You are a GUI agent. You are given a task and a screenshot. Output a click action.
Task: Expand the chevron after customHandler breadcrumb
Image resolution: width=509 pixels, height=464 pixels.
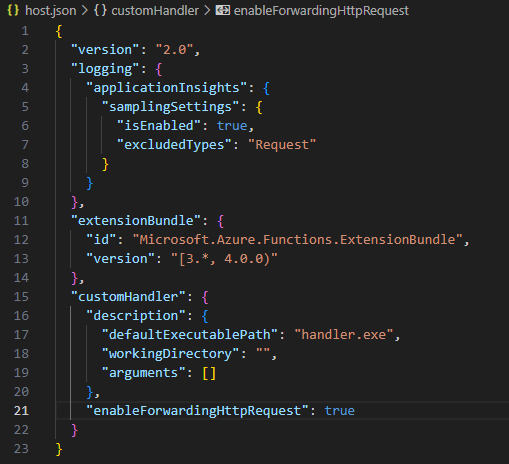(x=207, y=11)
